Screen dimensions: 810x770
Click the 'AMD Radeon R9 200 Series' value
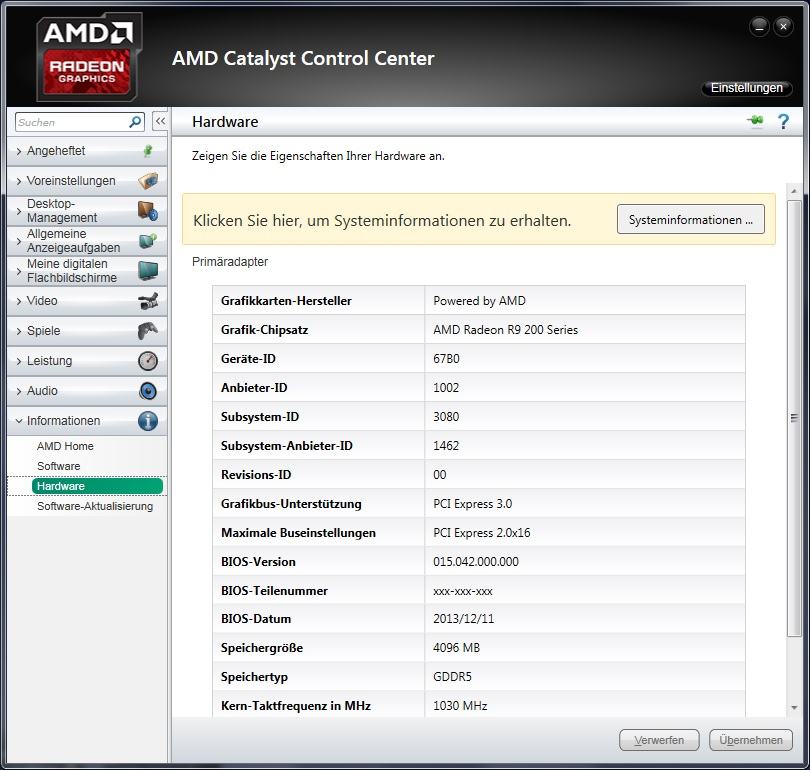tap(505, 329)
